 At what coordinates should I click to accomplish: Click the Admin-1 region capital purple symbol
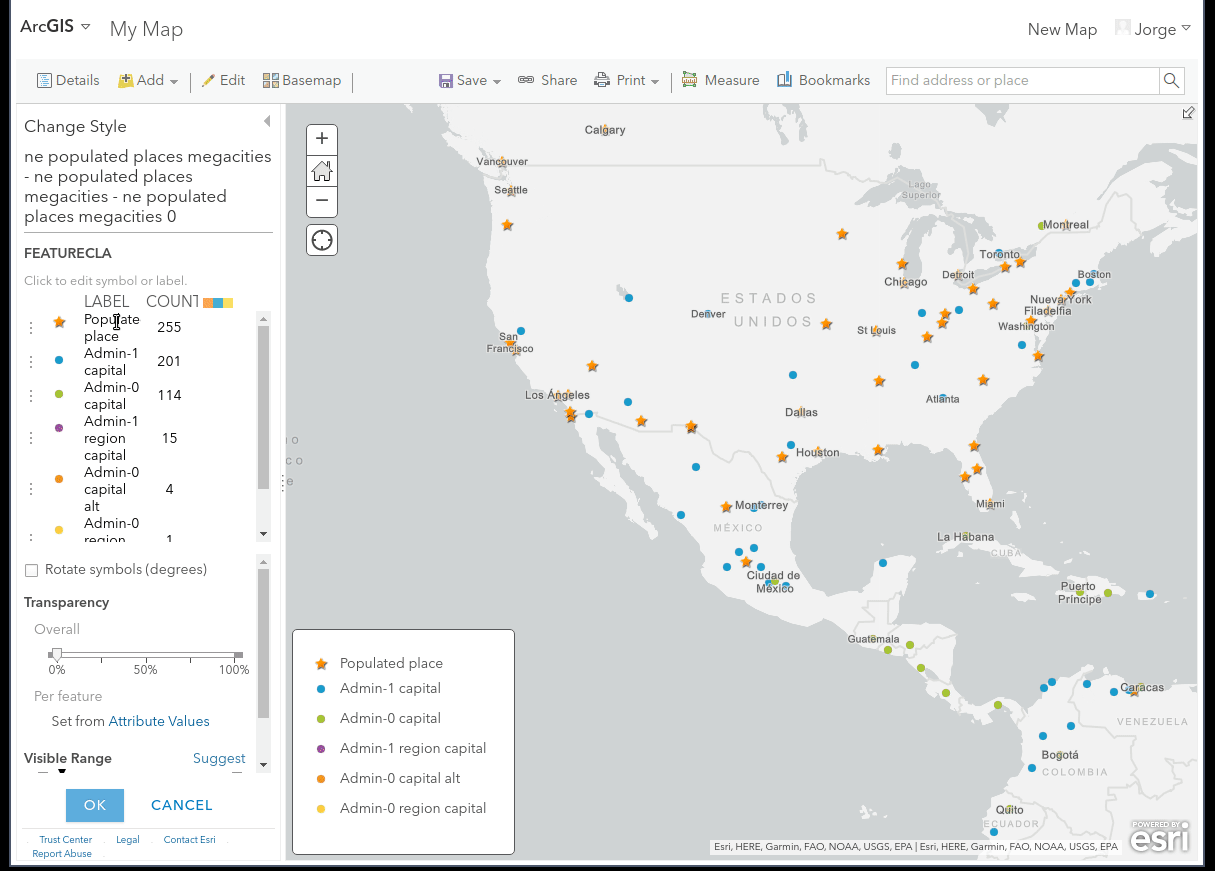coord(59,428)
